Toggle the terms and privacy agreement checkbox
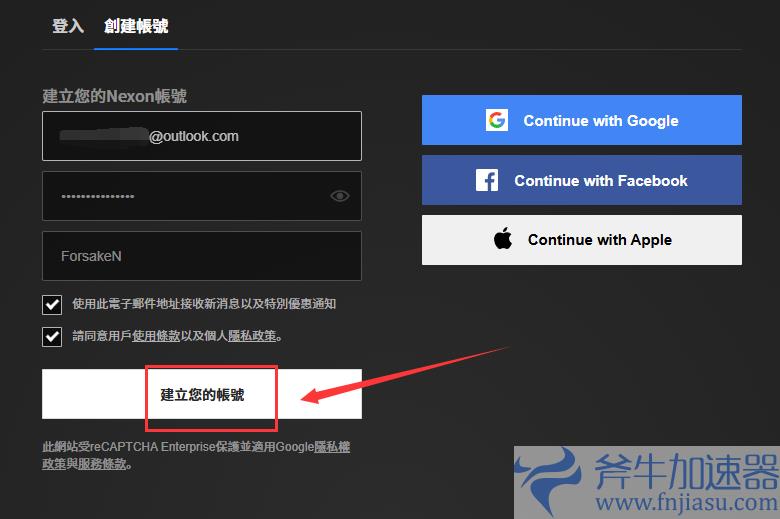780x519 pixels. (52, 337)
